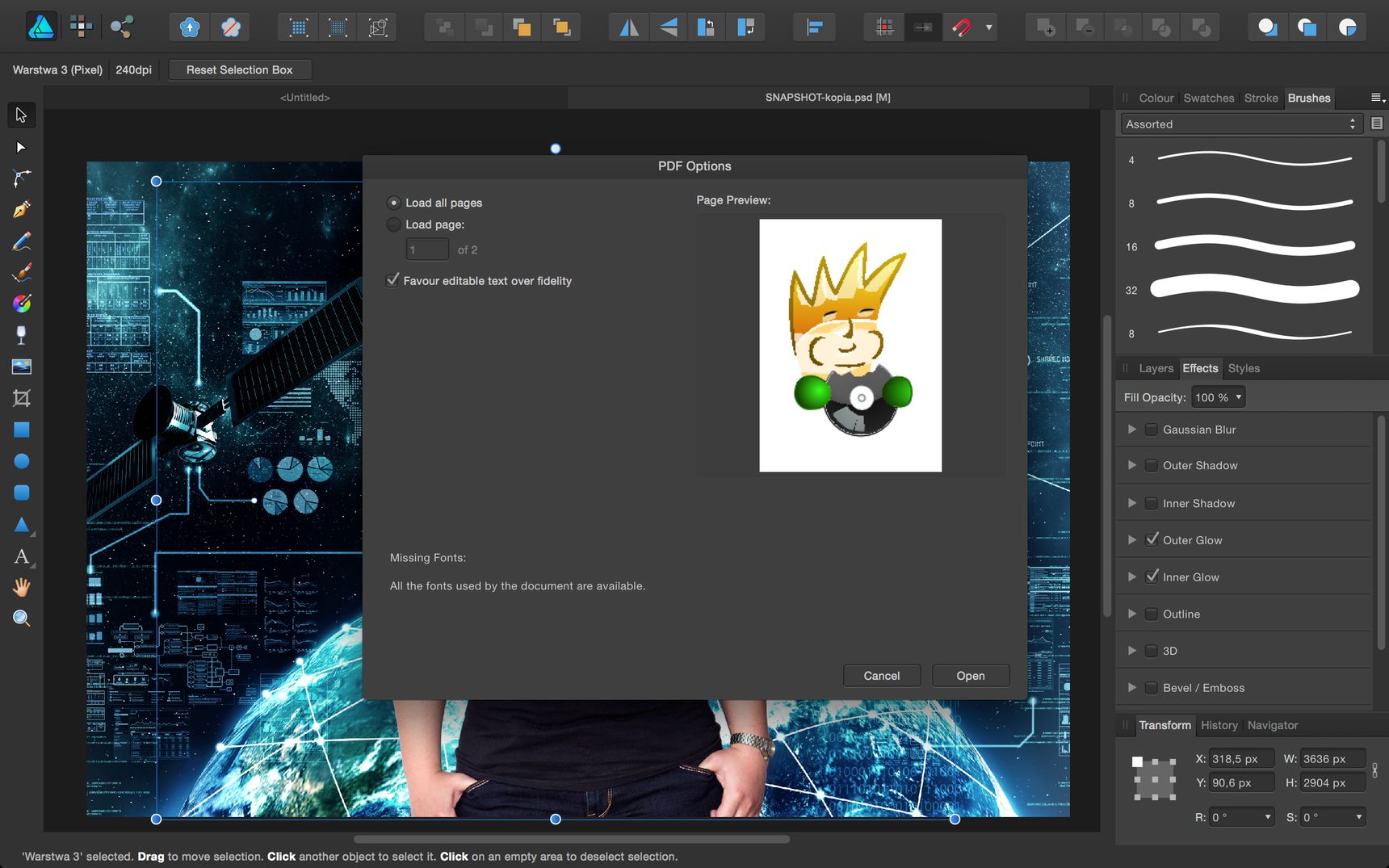Enable the Gaussian Blur effect checkbox
The image size is (1389, 868).
pyautogui.click(x=1152, y=430)
